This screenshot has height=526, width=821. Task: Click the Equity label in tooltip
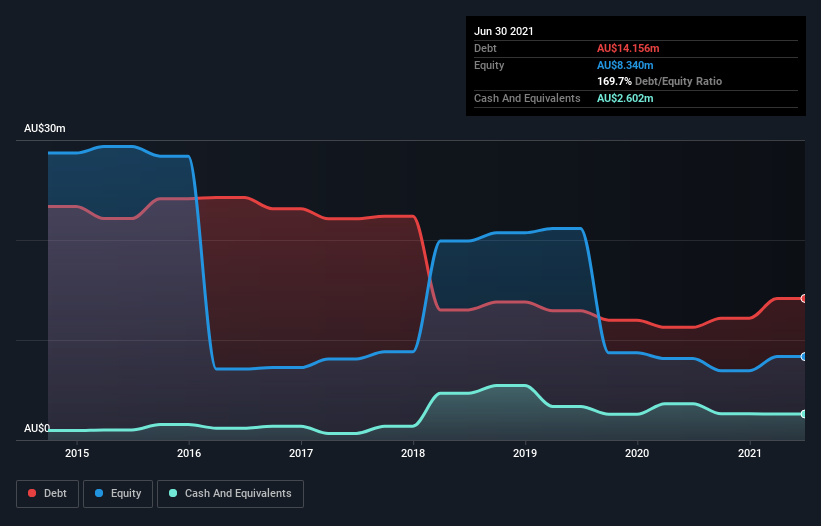489,65
